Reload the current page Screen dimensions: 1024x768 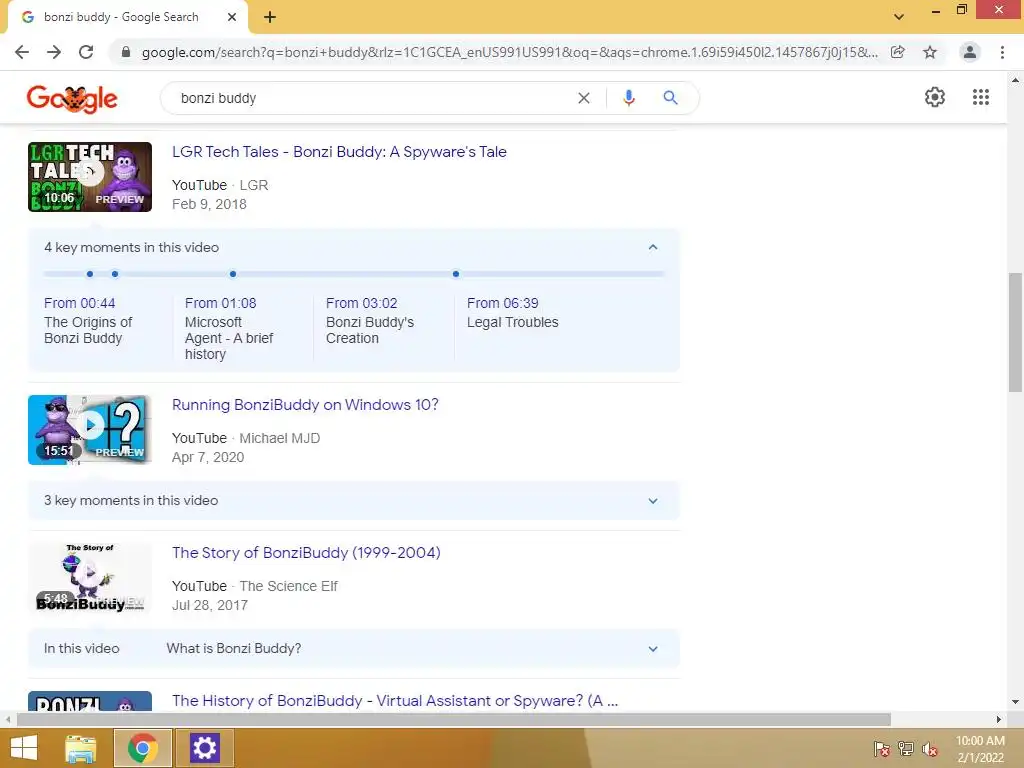click(x=86, y=52)
